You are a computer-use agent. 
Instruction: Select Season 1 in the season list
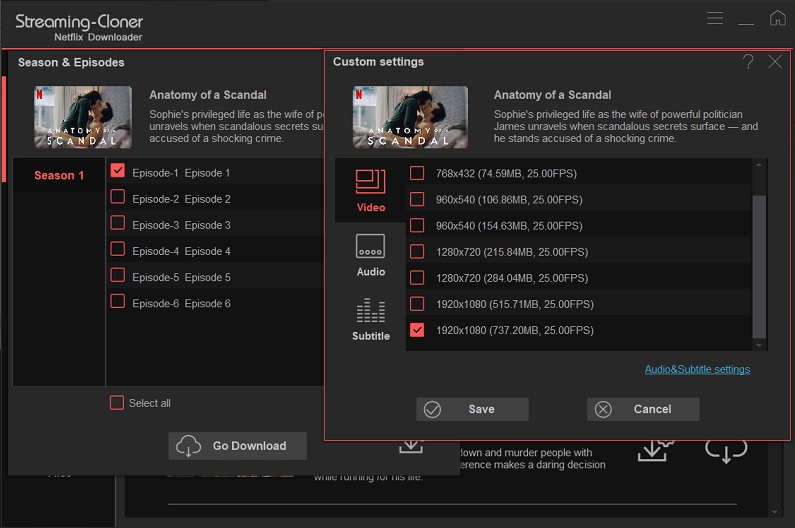(x=59, y=175)
